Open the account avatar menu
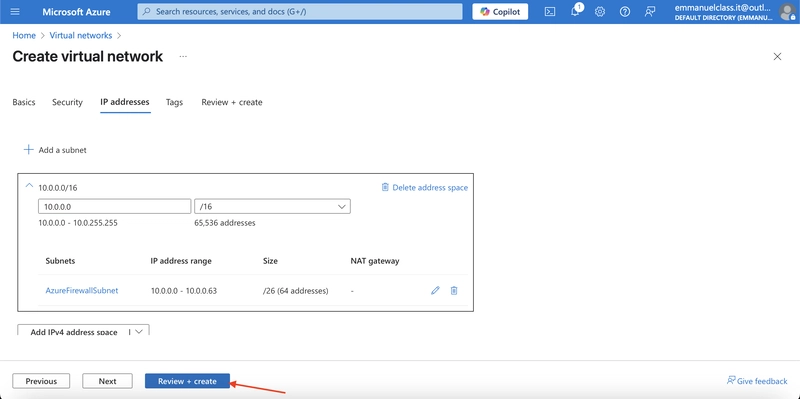 788,11
